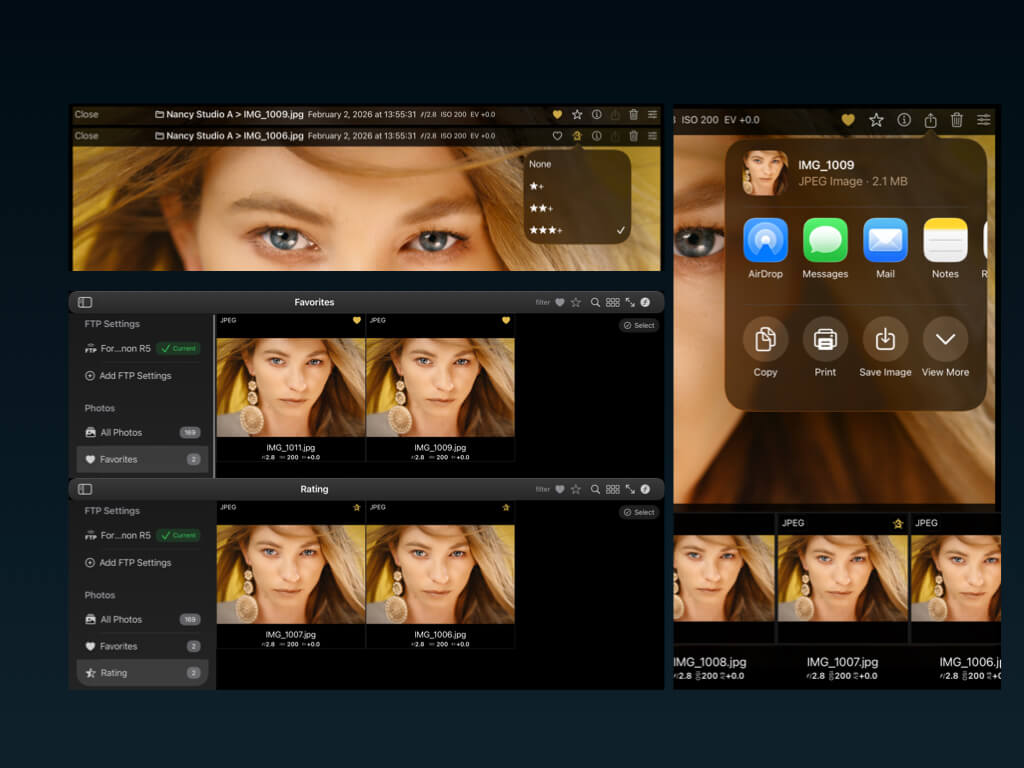Toggle the heart on IMG_1006.jpg header
This screenshot has height=768, width=1024.
(558, 136)
